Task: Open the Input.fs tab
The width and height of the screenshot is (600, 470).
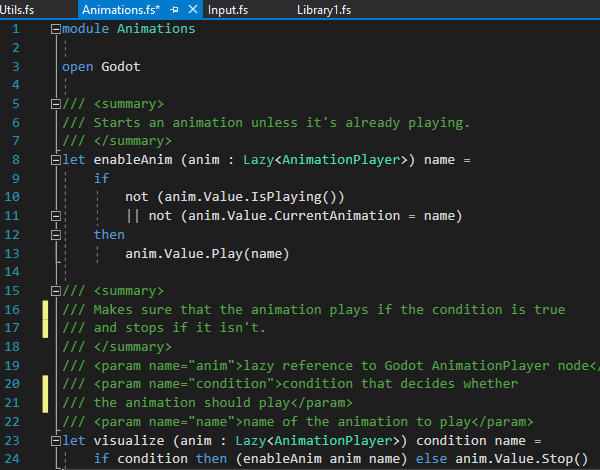Action: point(228,9)
